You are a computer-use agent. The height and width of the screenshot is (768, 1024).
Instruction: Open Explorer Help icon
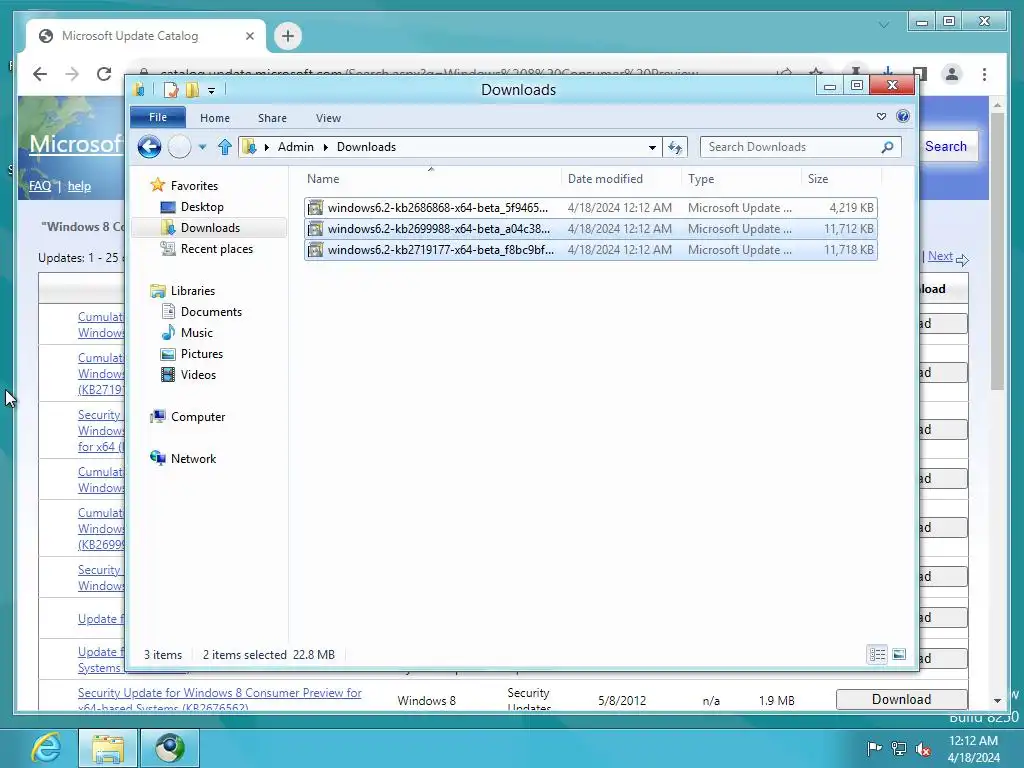(903, 116)
